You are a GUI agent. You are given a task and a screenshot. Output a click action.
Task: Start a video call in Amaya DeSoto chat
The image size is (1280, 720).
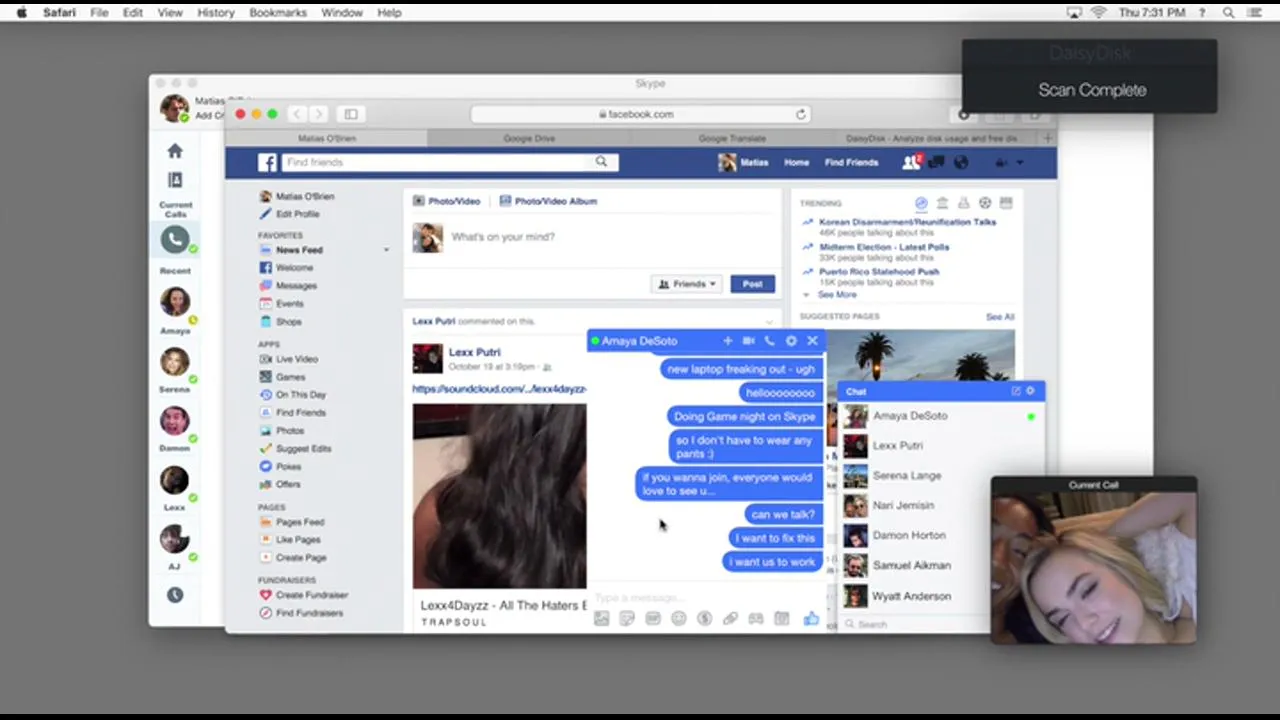click(748, 341)
